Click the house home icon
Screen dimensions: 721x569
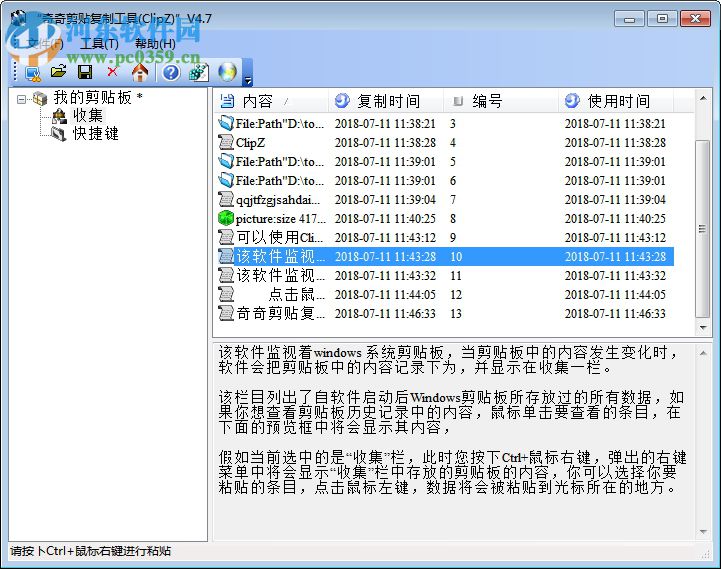140,72
